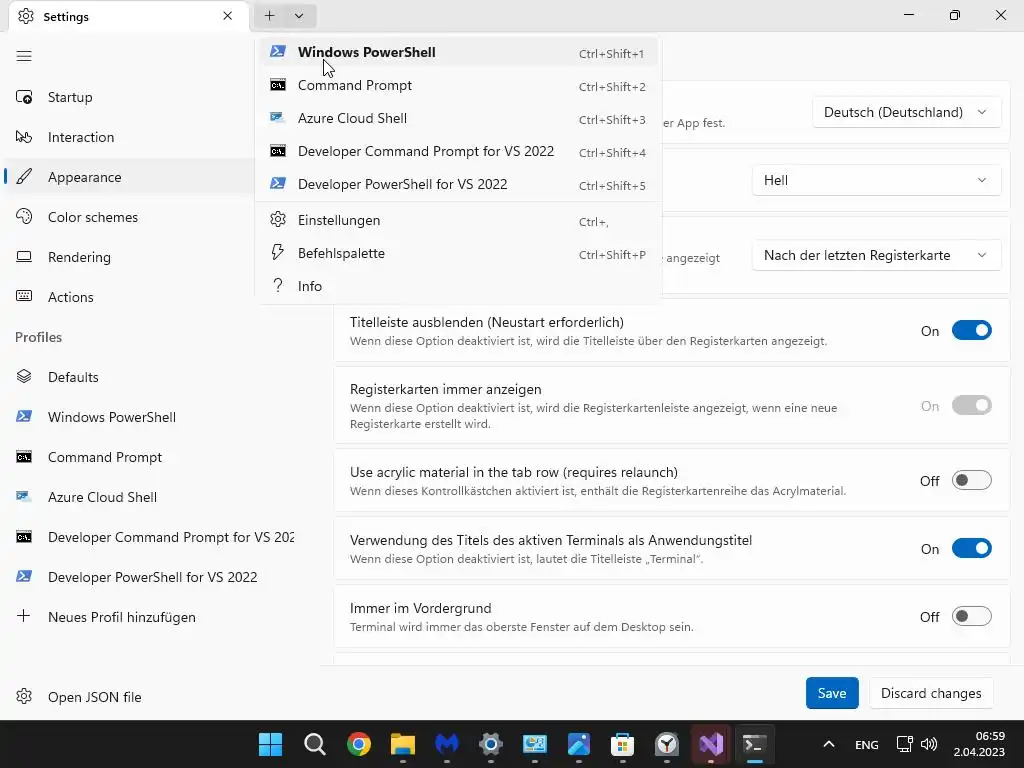Viewport: 1024px width, 768px height.
Task: Click the Defaults layers icon
Action: (x=24, y=377)
